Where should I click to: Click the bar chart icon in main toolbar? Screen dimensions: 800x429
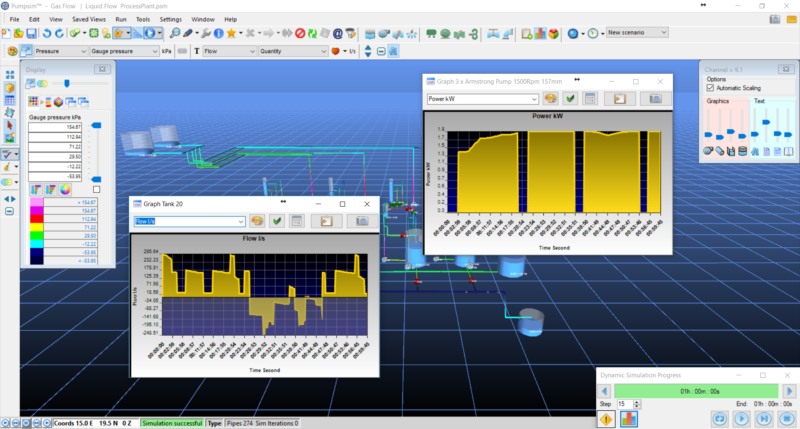538,33
